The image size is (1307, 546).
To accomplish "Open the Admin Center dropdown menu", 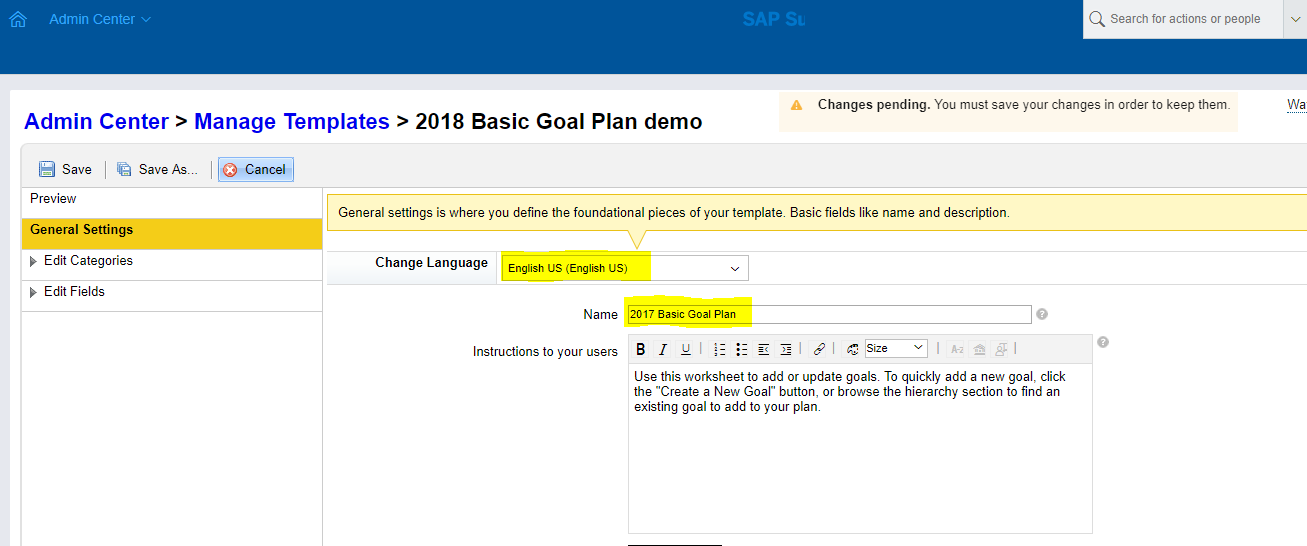I will (x=100, y=19).
